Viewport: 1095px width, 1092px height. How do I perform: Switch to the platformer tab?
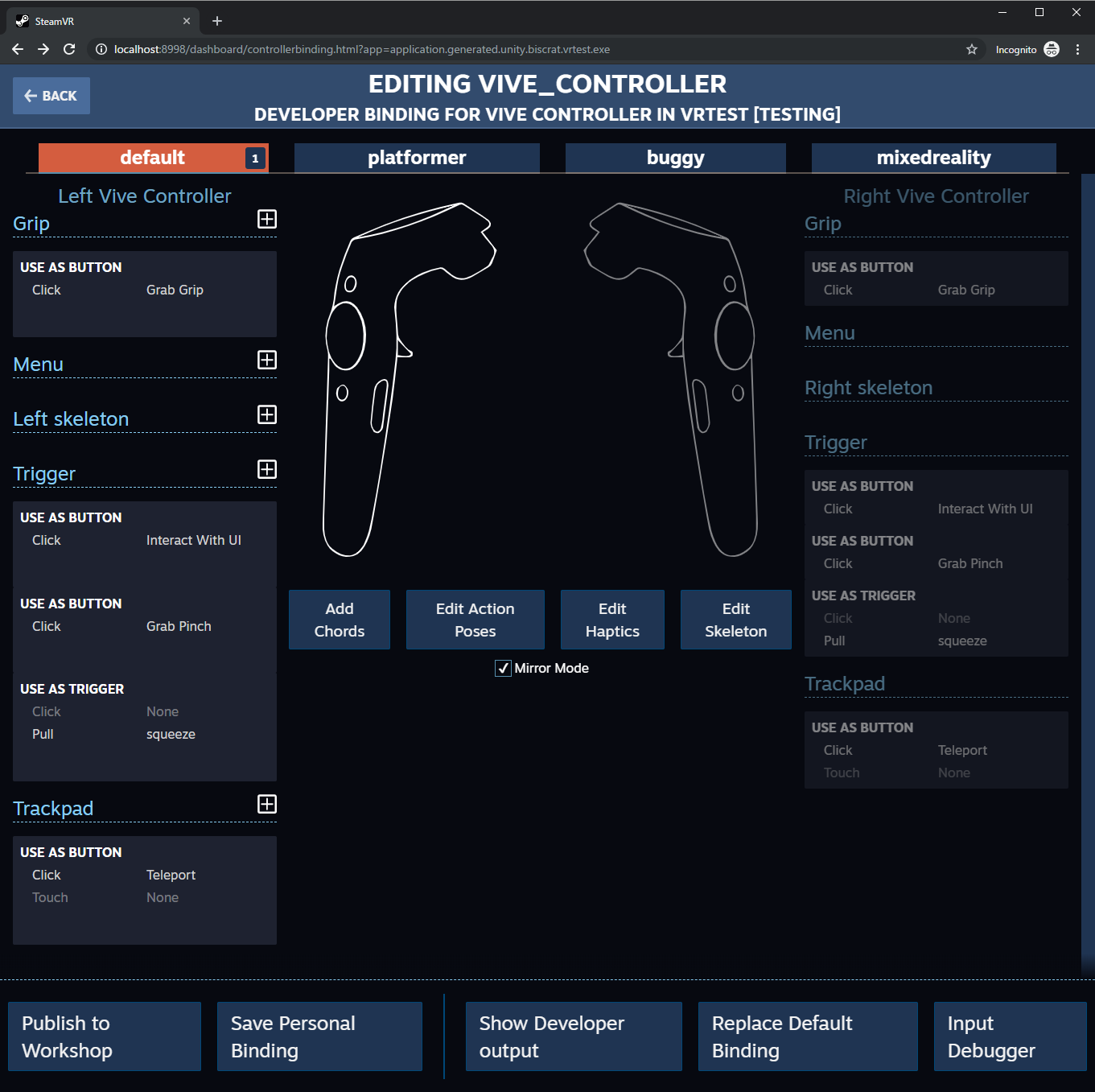coord(416,158)
